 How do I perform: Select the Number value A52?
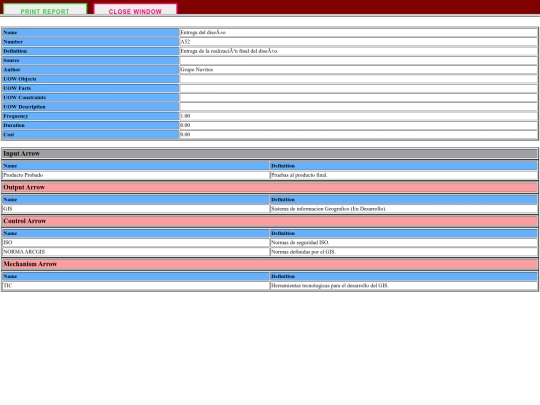(185, 42)
